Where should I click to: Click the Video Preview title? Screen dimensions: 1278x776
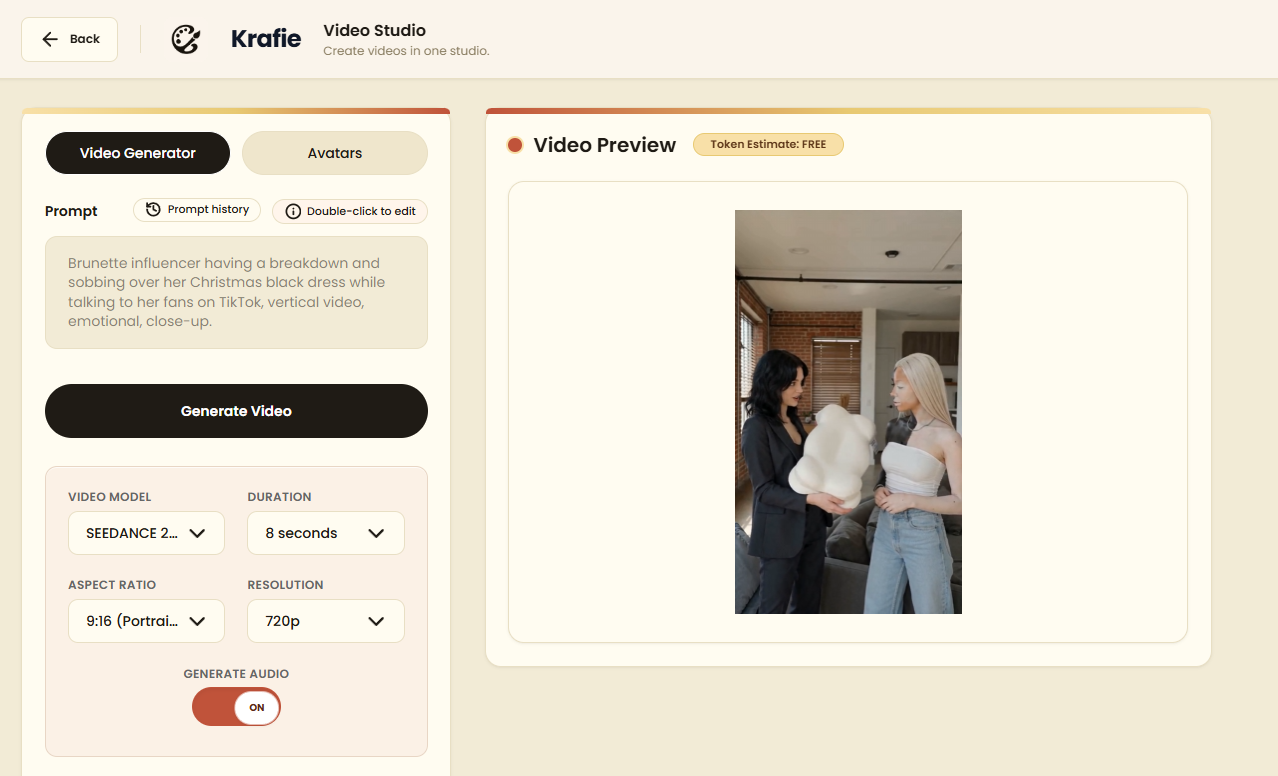[605, 145]
